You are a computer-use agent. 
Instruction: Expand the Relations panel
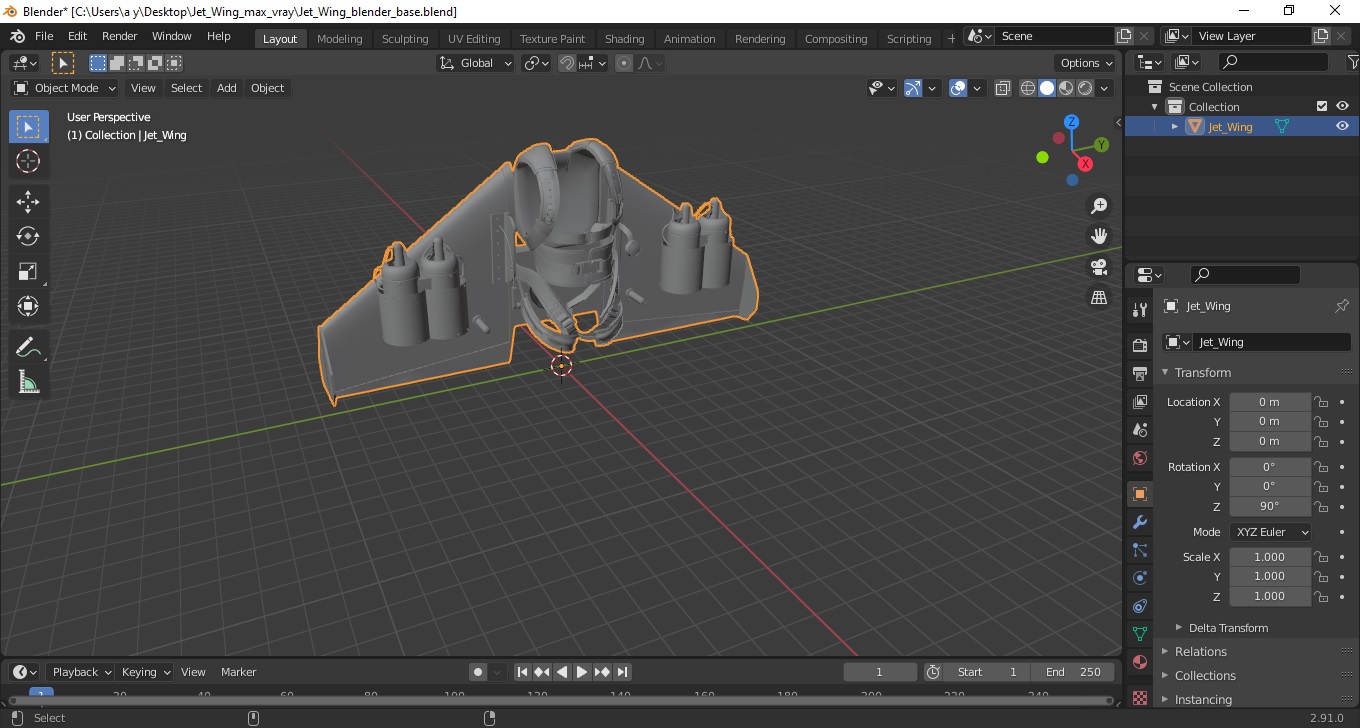pyautogui.click(x=1201, y=651)
